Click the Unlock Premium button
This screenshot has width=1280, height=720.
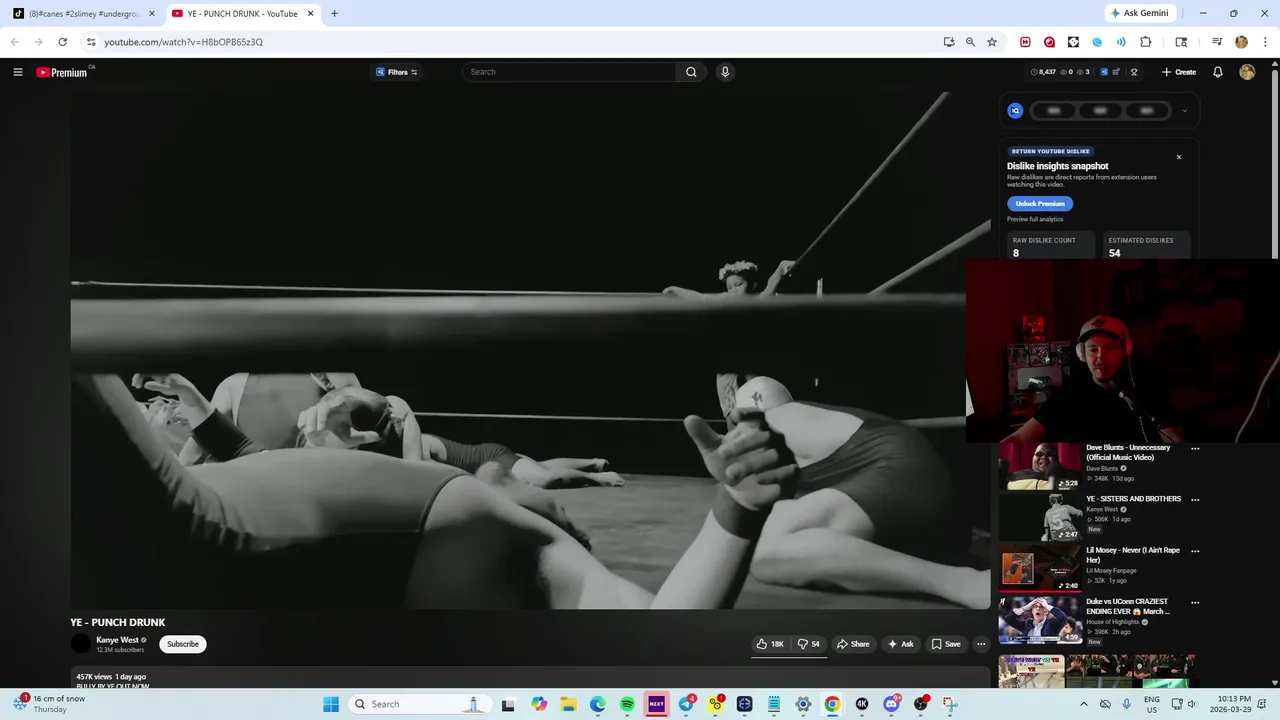1040,203
